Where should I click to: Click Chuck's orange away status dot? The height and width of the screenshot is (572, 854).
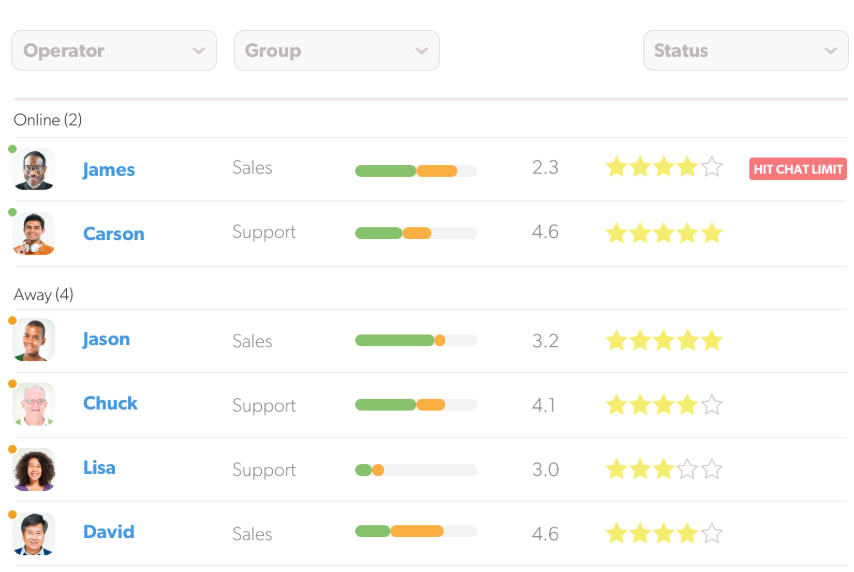(x=13, y=384)
